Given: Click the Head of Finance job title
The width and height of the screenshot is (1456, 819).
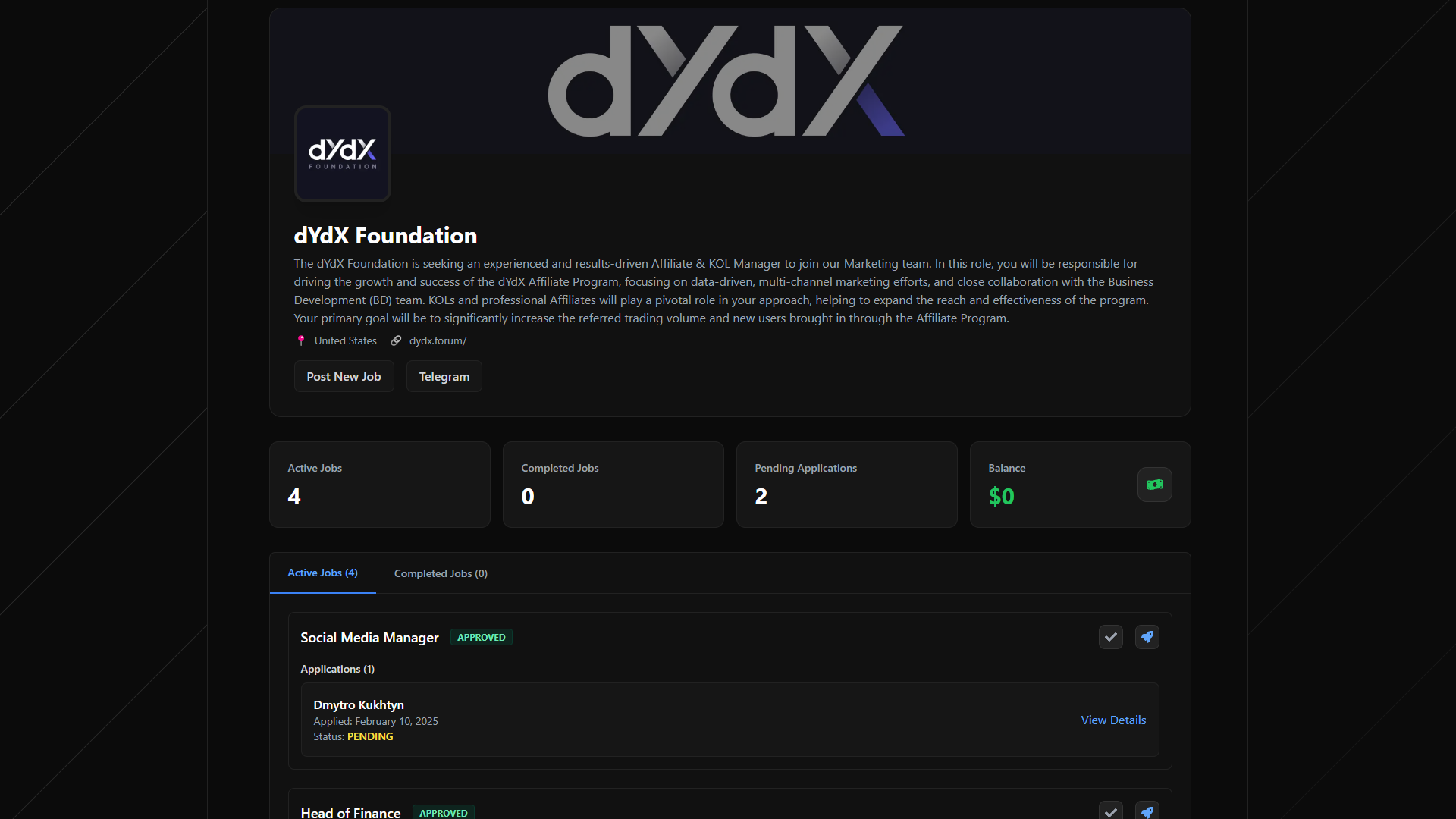Looking at the screenshot, I should [350, 812].
